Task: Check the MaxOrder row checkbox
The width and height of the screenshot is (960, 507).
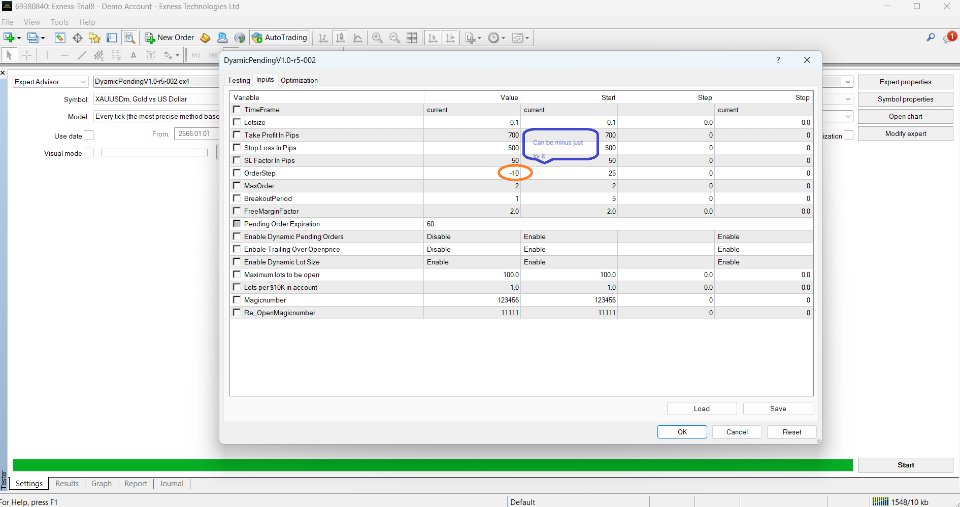Action: 237,186
